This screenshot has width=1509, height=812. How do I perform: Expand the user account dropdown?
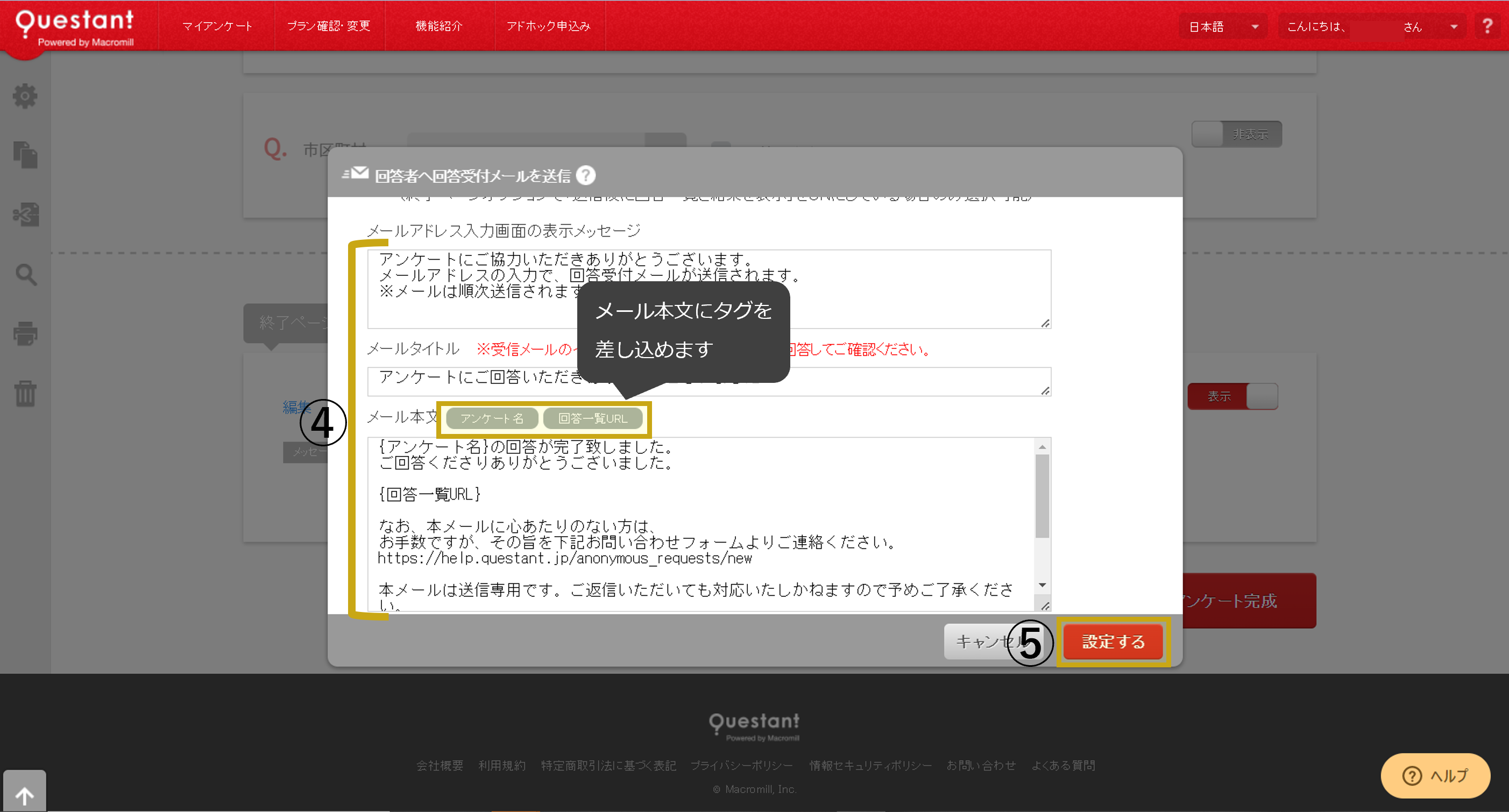(x=1452, y=26)
